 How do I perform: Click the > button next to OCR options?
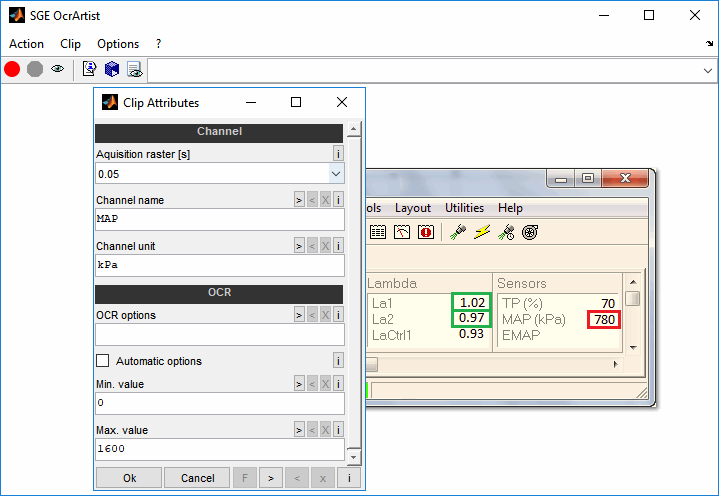click(299, 315)
